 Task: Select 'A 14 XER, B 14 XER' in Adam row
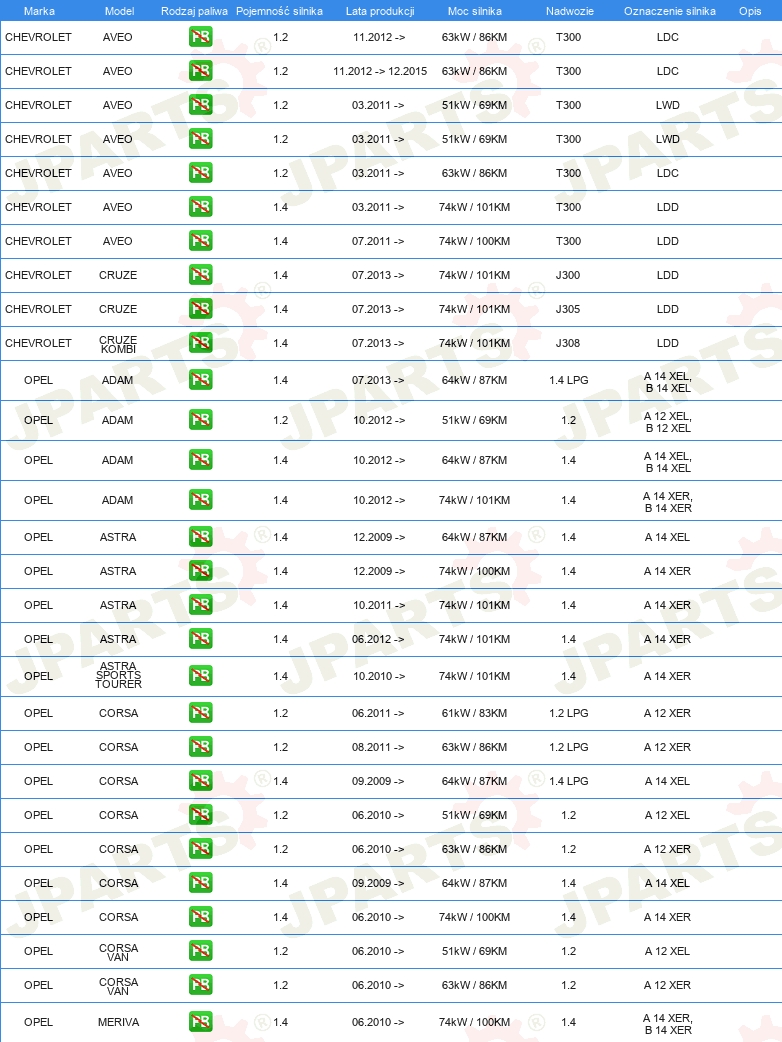tap(668, 502)
